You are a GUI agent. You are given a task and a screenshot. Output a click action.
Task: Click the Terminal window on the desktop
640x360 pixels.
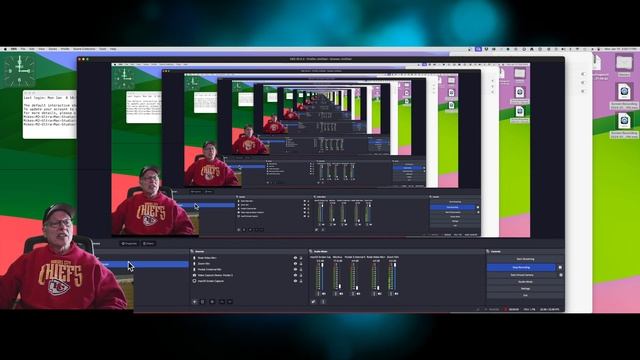[x=49, y=114]
